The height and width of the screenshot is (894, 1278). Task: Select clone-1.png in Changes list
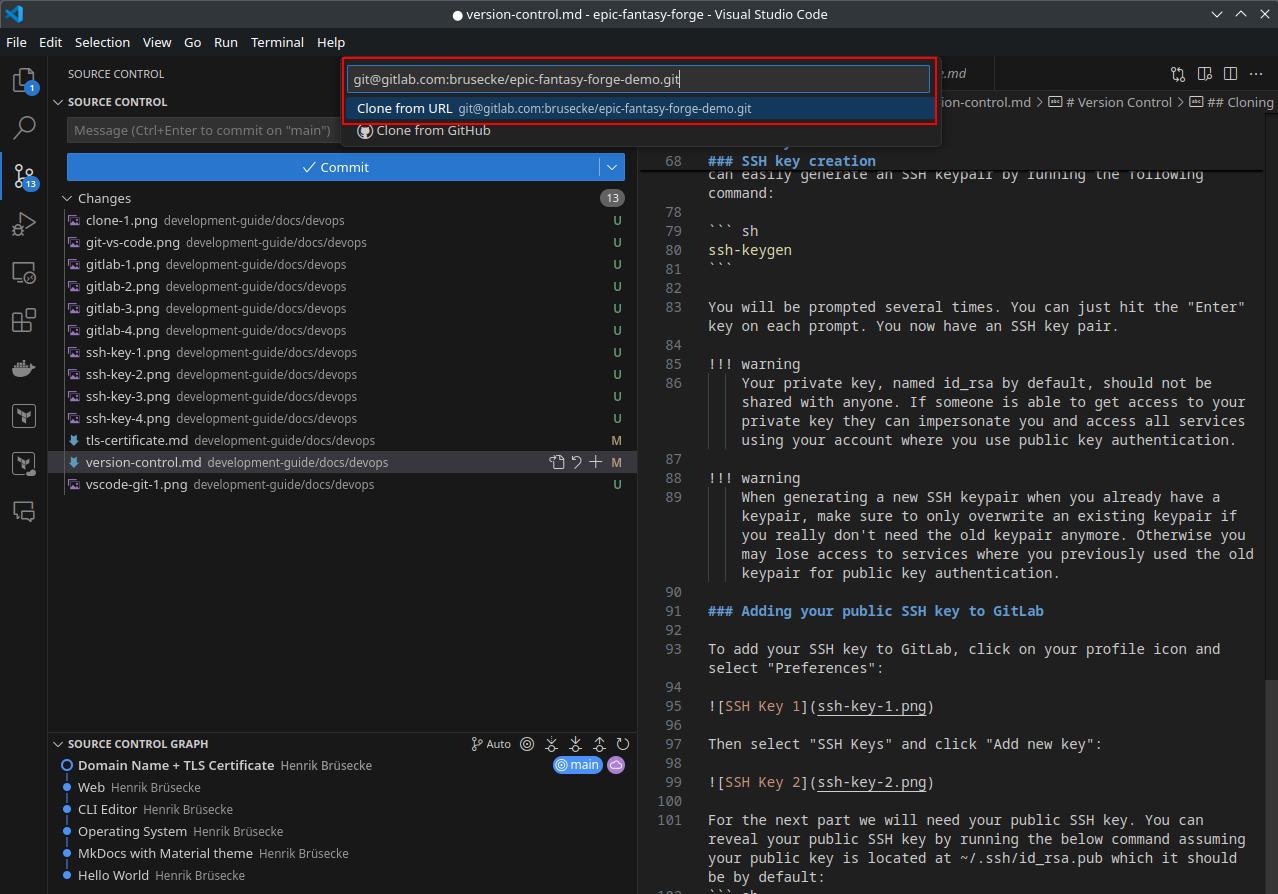[342, 220]
